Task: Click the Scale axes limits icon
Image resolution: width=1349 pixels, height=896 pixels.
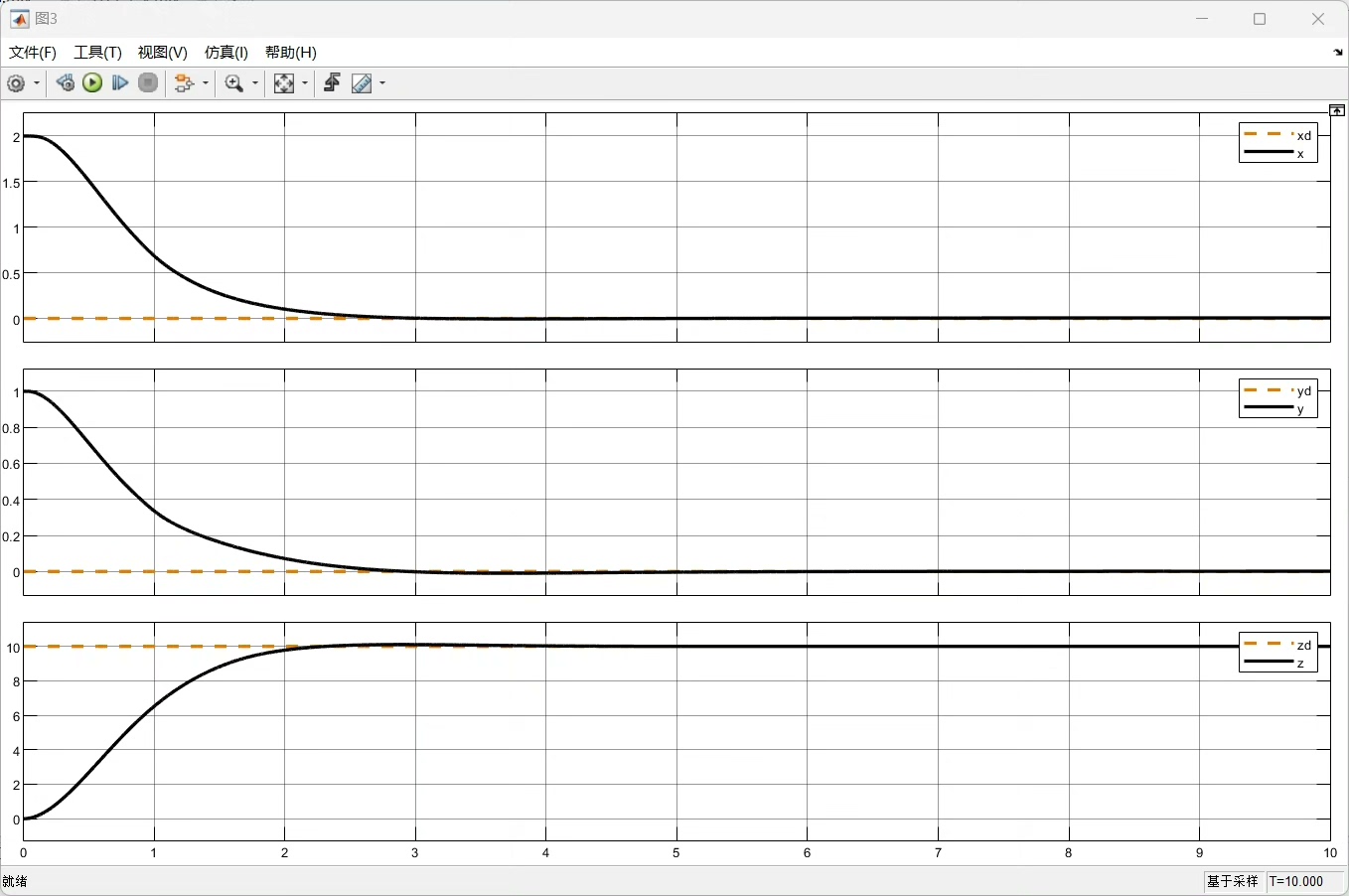Action: 284,83
